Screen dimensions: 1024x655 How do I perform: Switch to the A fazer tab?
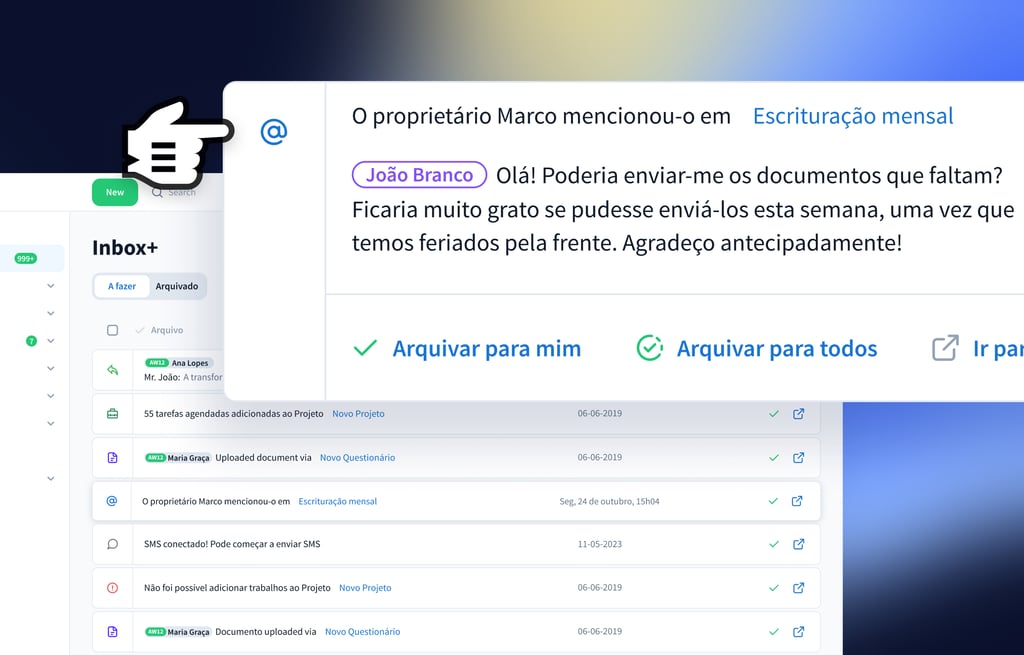click(122, 286)
